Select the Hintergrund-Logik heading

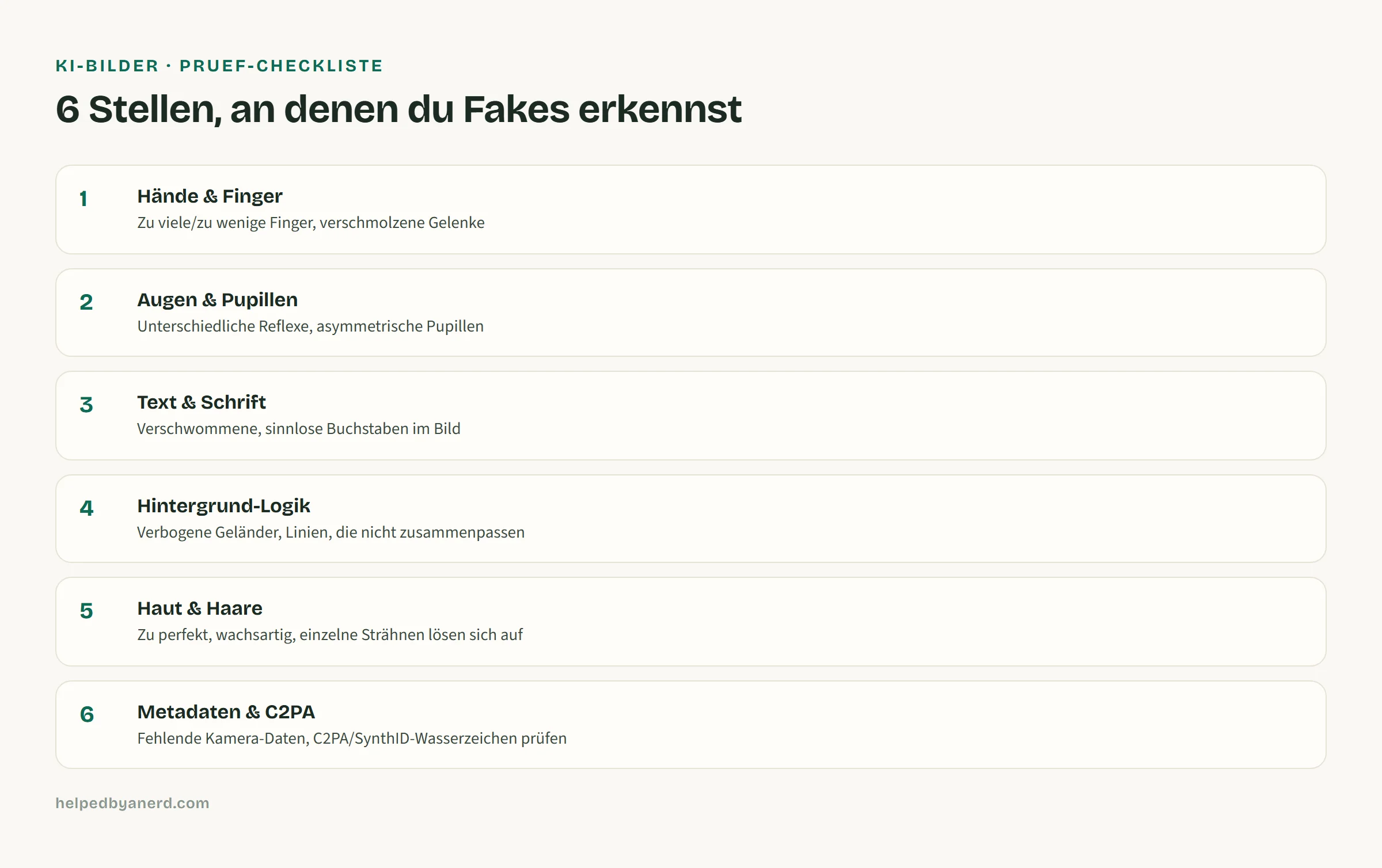coord(223,506)
